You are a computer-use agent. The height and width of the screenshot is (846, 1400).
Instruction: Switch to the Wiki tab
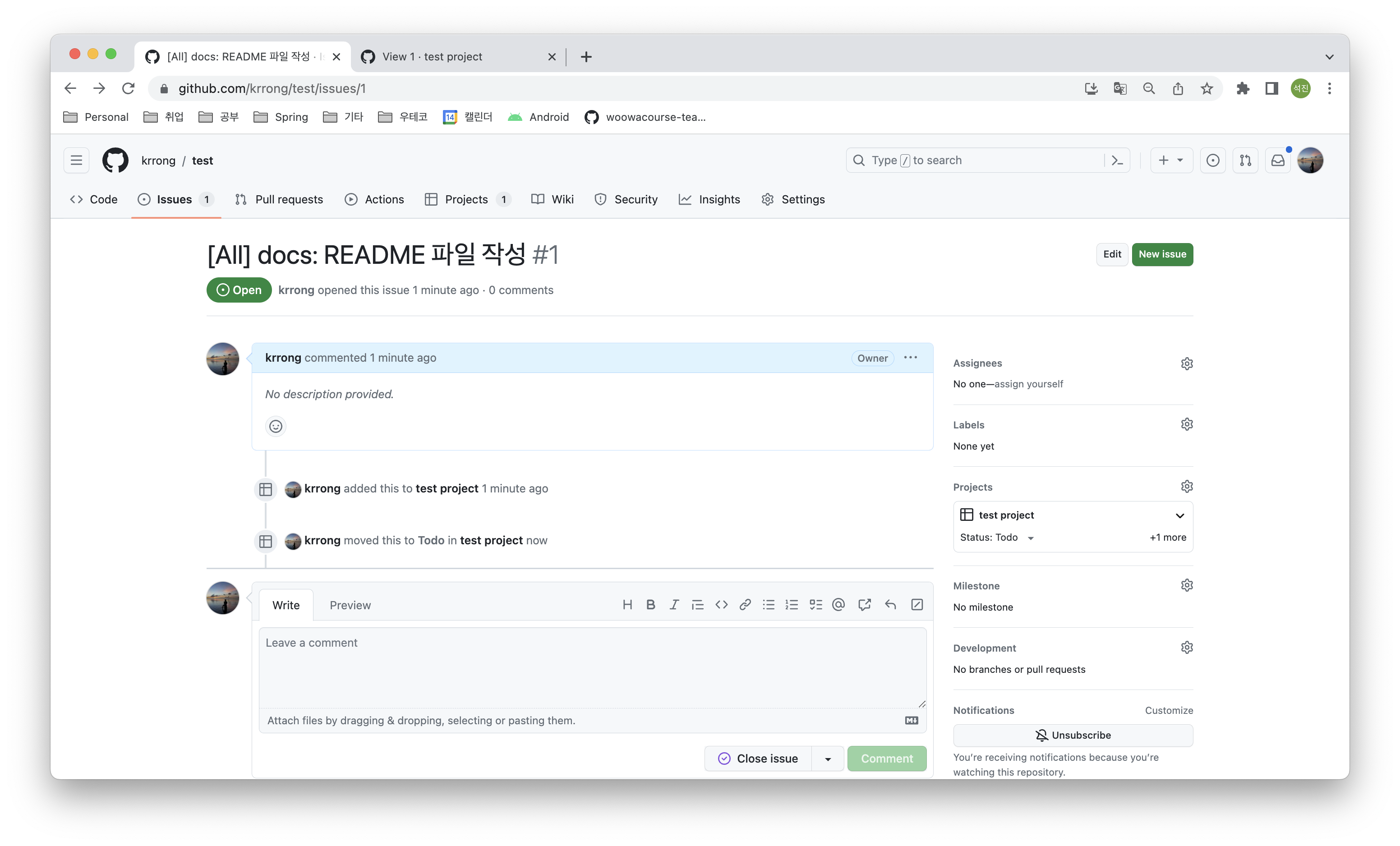(552, 199)
